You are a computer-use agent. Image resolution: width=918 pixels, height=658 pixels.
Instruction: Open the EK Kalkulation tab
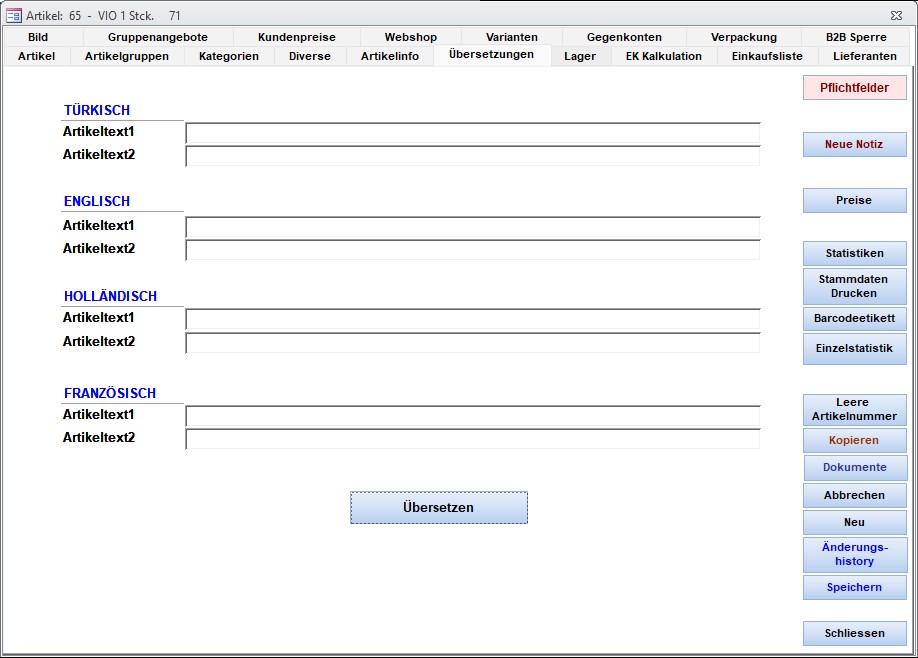pos(663,56)
